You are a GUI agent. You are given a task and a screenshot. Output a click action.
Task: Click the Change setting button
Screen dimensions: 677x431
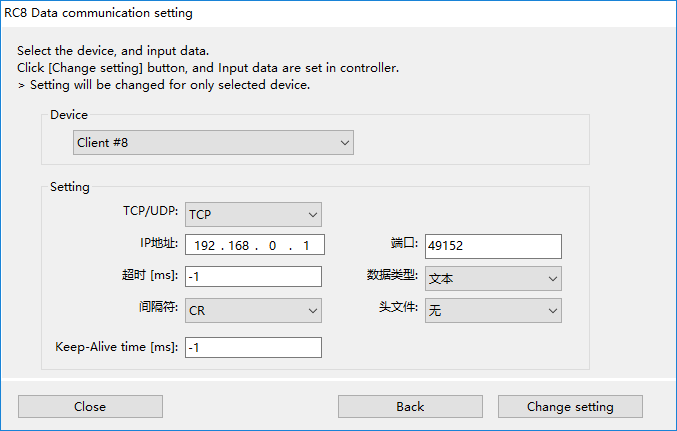(x=570, y=406)
